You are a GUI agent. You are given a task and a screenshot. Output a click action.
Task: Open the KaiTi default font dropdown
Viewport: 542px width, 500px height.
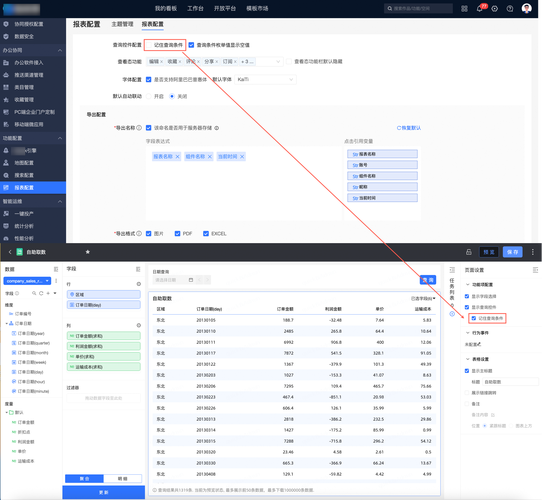(x=265, y=80)
